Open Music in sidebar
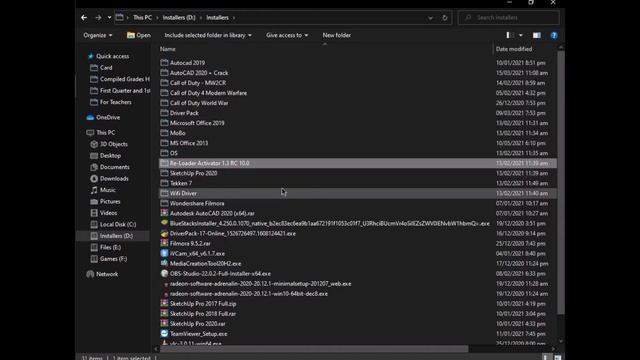 (107, 190)
